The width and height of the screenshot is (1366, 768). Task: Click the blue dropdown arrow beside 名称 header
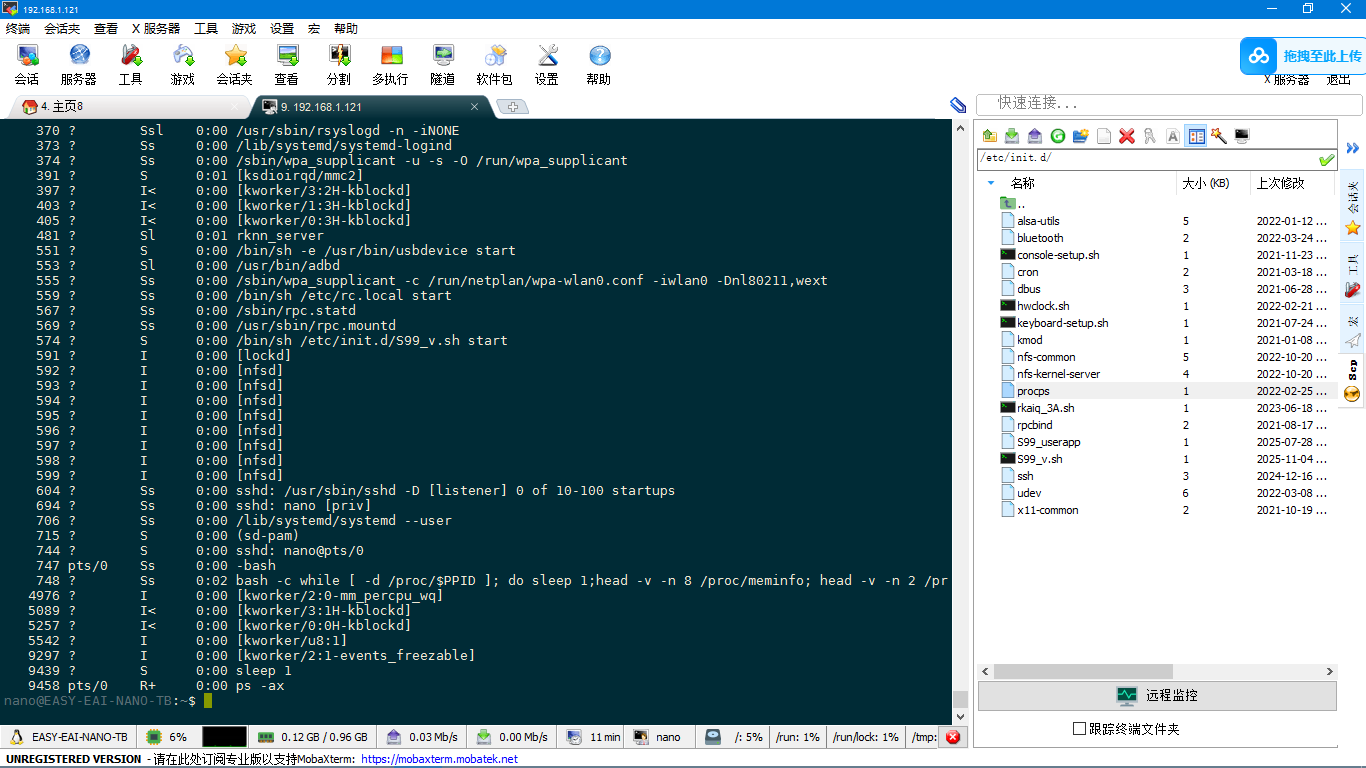tap(991, 183)
